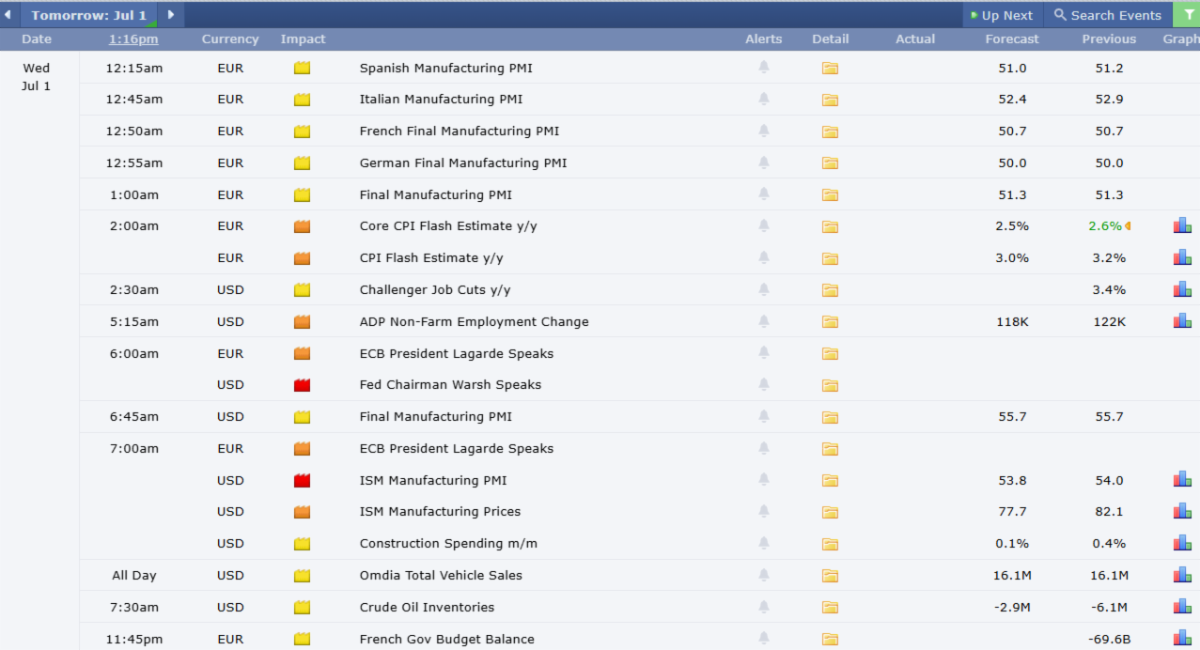This screenshot has height=650, width=1200.
Task: Show graph for French Gov Budget Balance
Action: (x=1182, y=638)
